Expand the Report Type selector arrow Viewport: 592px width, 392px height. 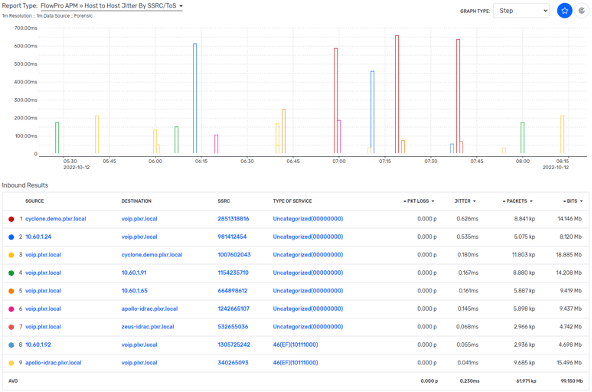181,6
